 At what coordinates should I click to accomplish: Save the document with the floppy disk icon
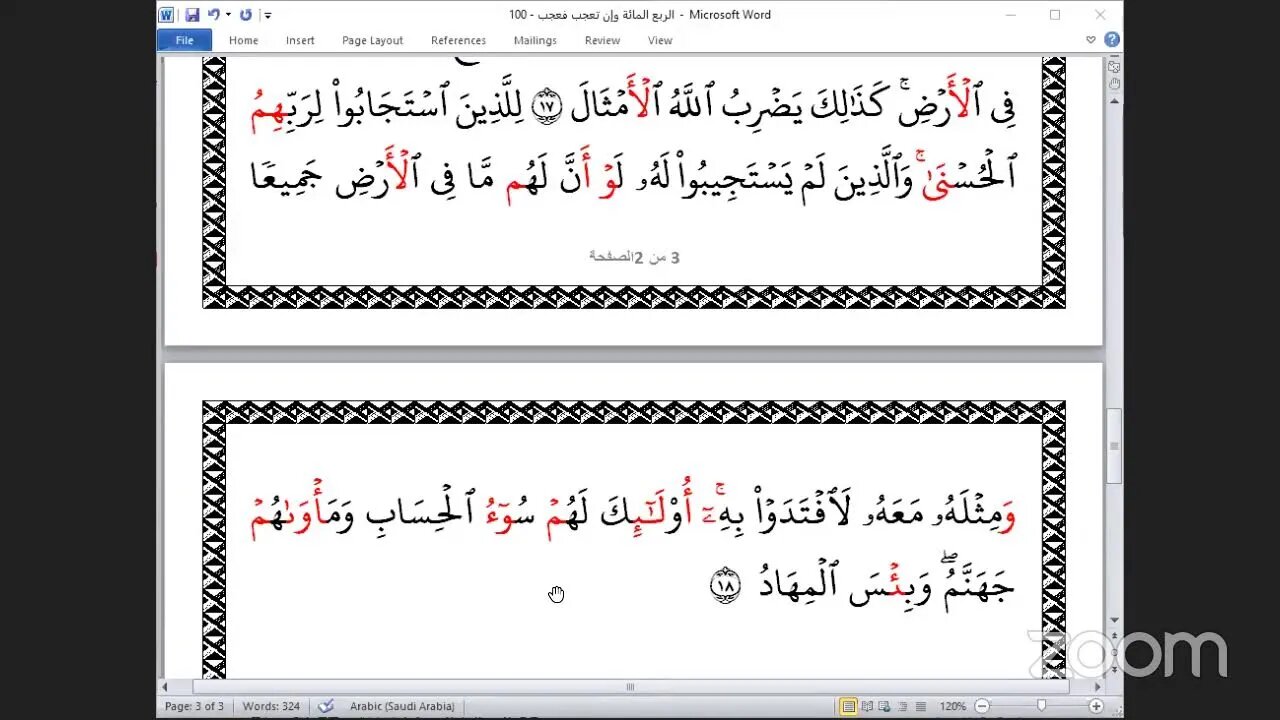coord(192,15)
